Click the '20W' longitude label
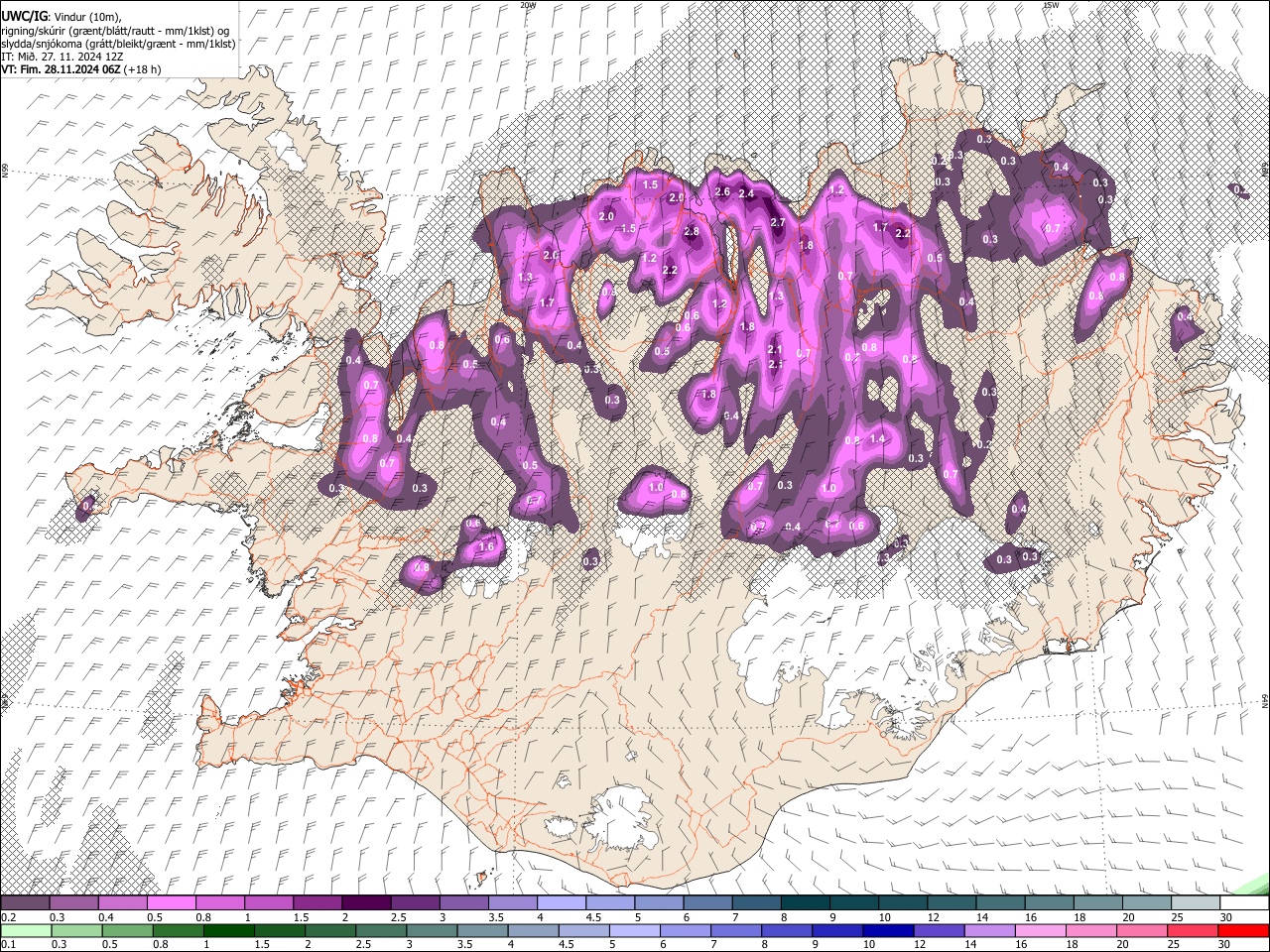Image resolution: width=1270 pixels, height=952 pixels. coord(528,5)
